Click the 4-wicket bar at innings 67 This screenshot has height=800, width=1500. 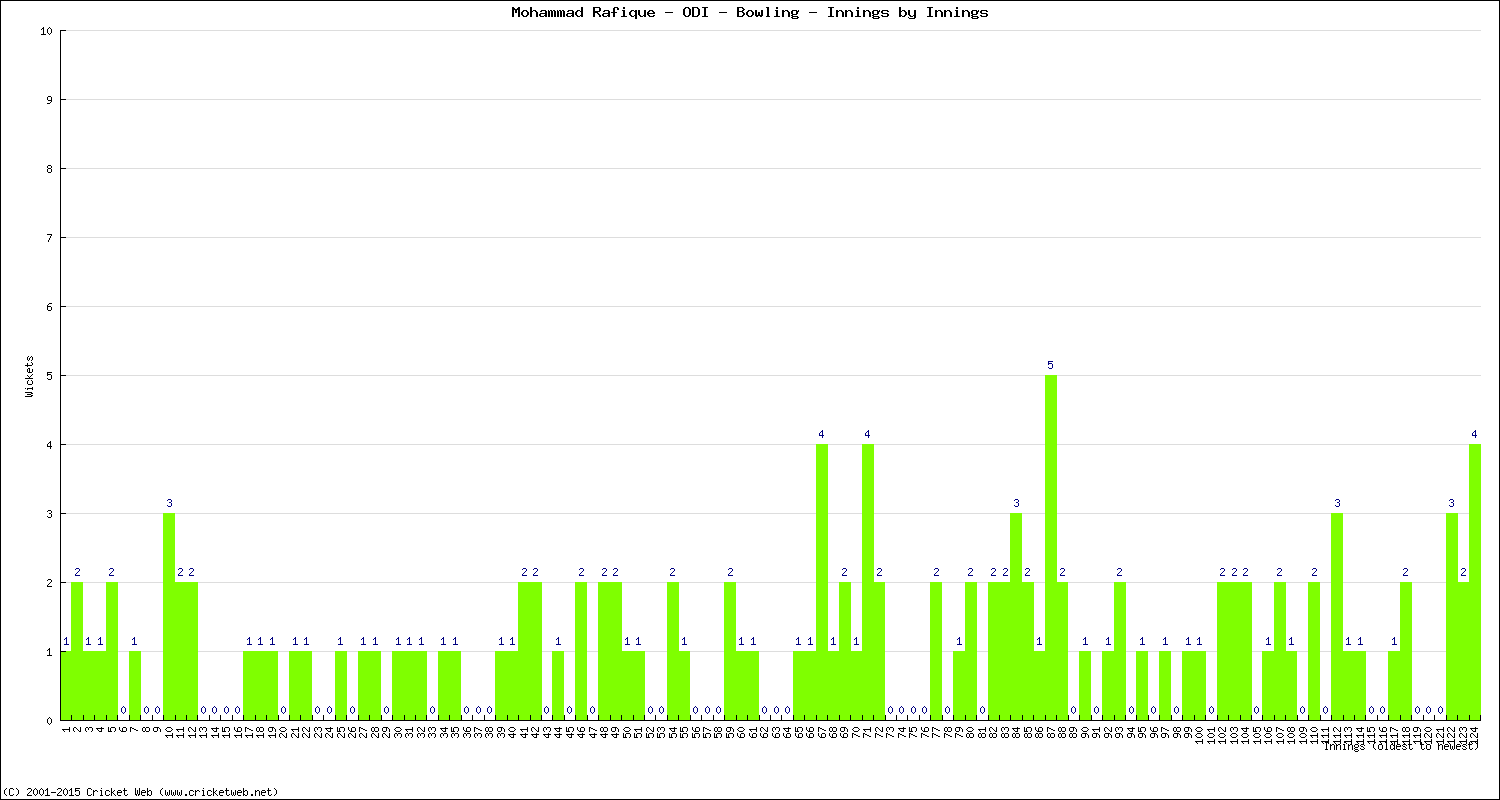coord(822,582)
